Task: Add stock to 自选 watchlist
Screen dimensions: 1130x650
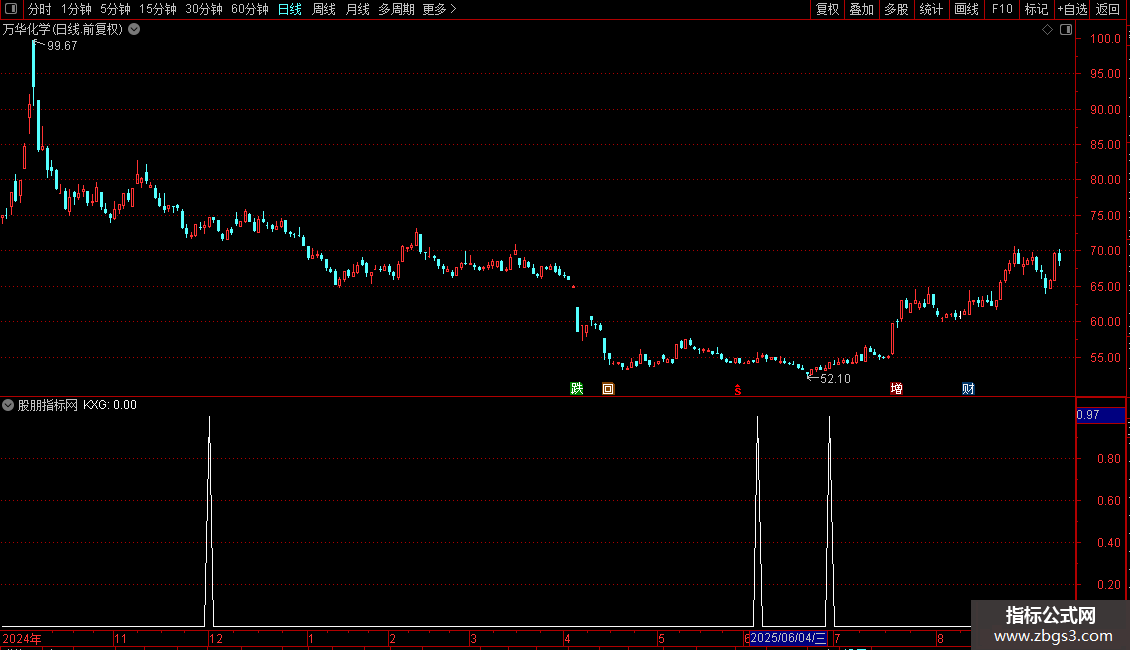Action: pos(1072,9)
